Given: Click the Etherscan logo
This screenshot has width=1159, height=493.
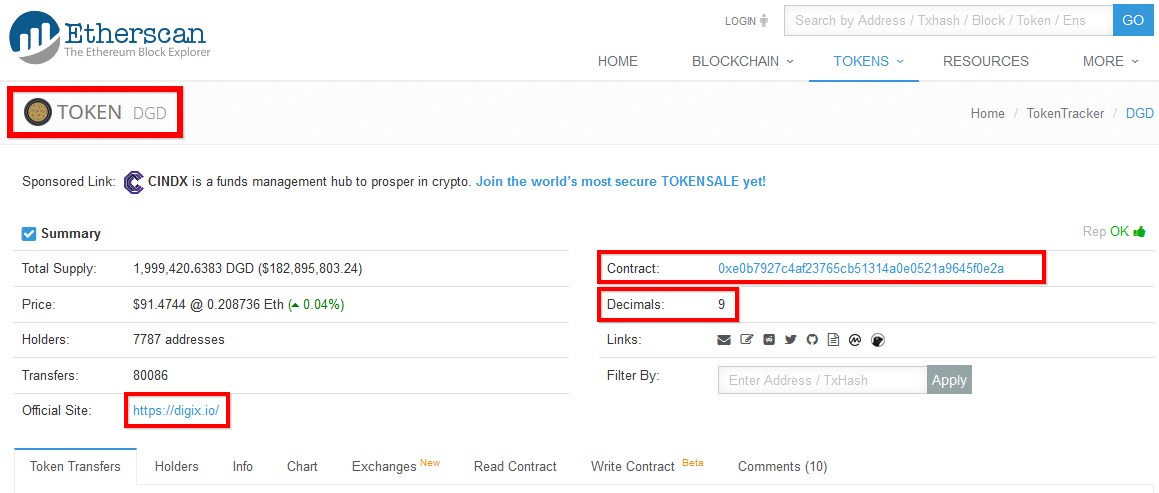Looking at the screenshot, I should coord(110,38).
